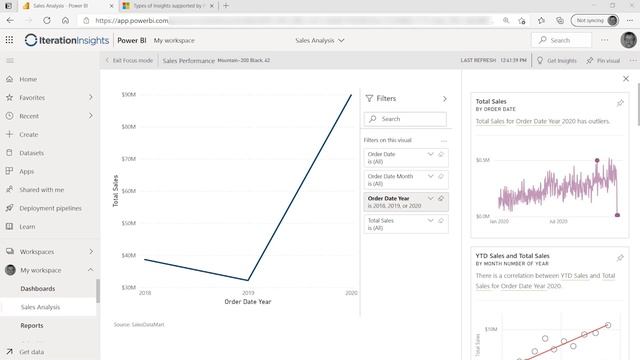Open the browser collections icon
Image resolution: width=640 pixels, height=360 pixels.
click(560, 20)
